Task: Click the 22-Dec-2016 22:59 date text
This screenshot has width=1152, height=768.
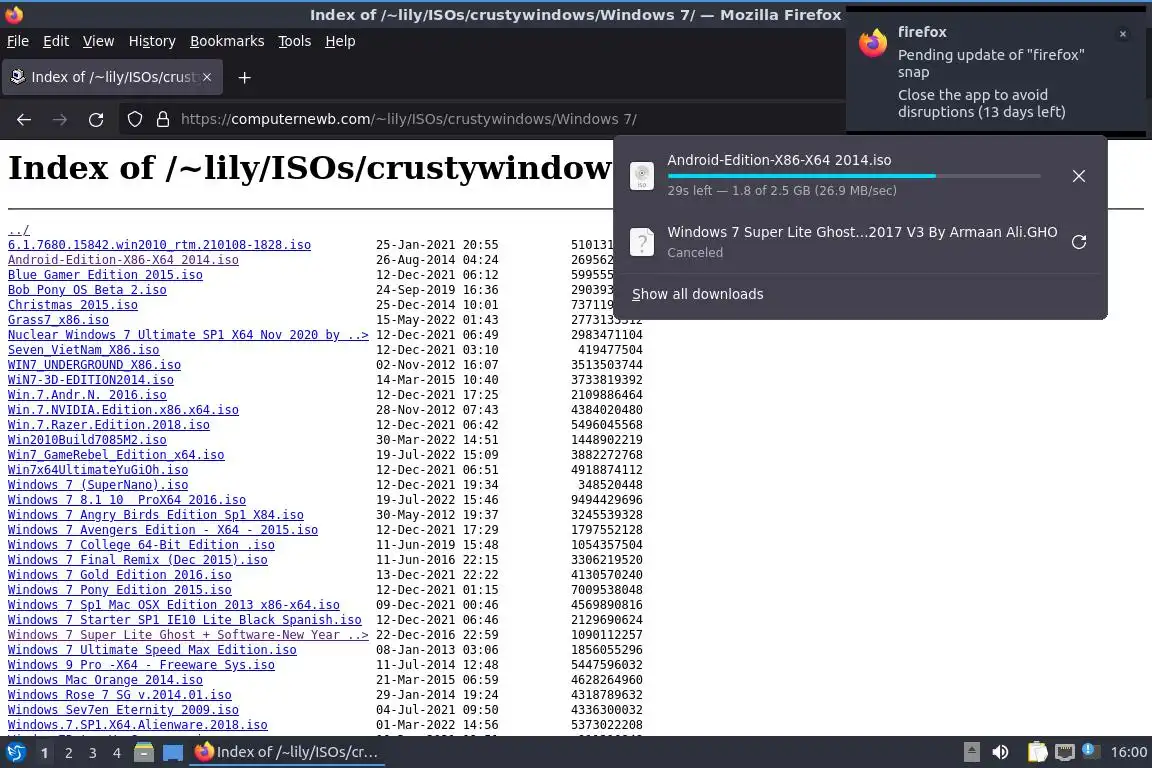Action: (437, 634)
